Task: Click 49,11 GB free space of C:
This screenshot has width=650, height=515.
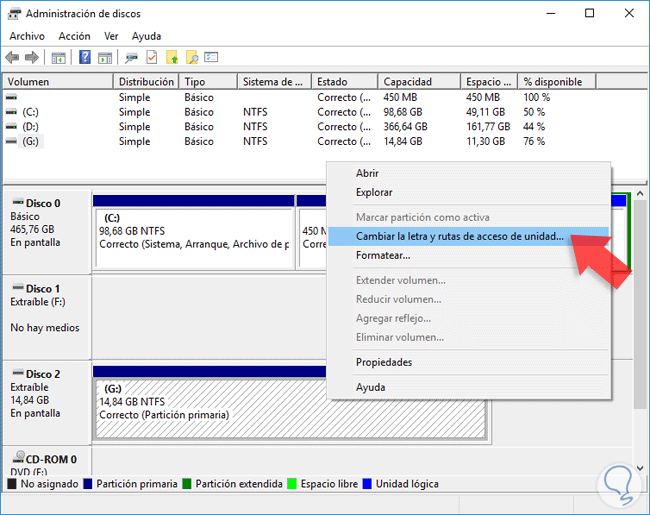Action: tap(485, 112)
